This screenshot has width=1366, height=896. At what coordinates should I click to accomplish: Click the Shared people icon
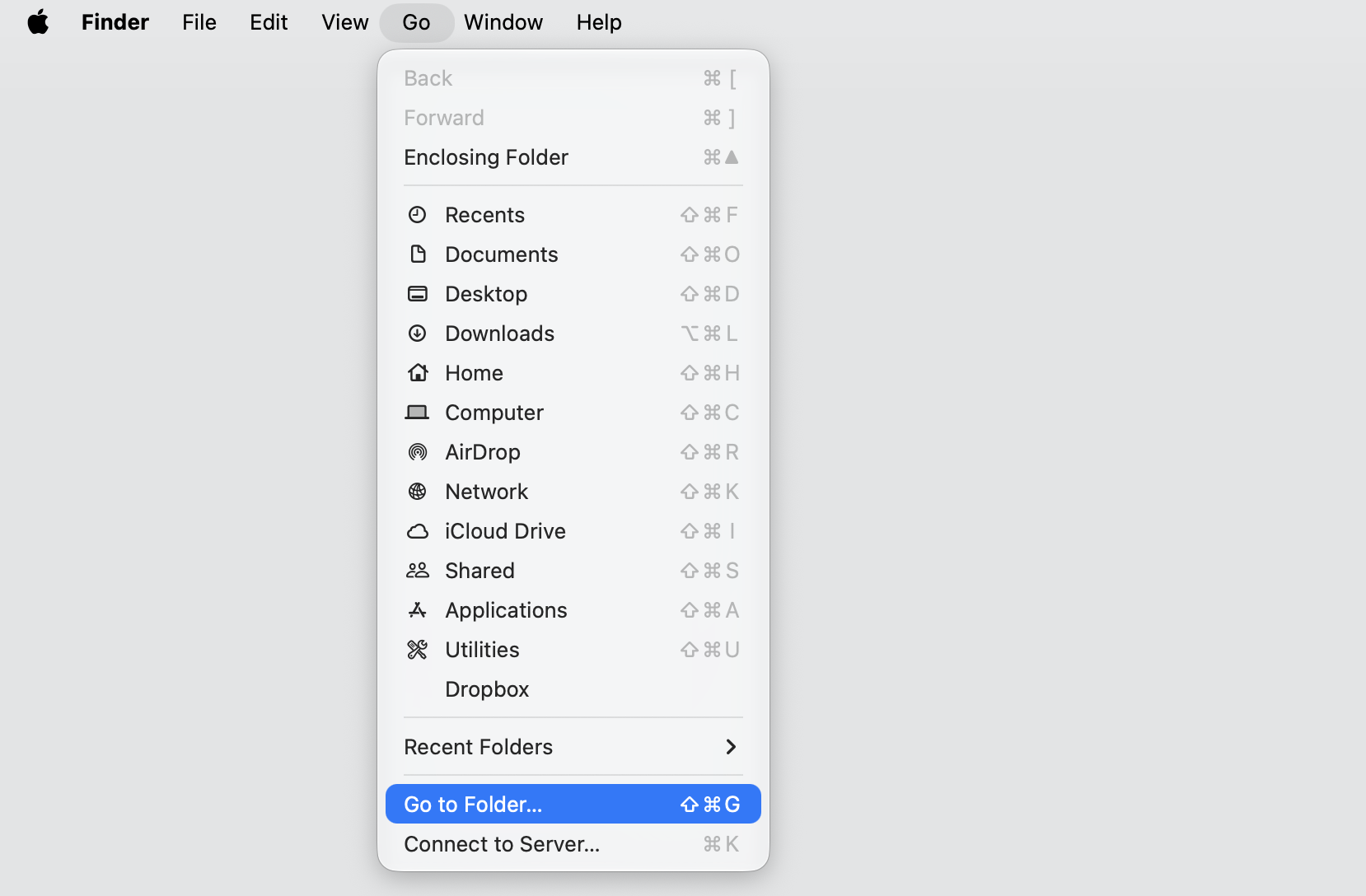[x=418, y=571]
